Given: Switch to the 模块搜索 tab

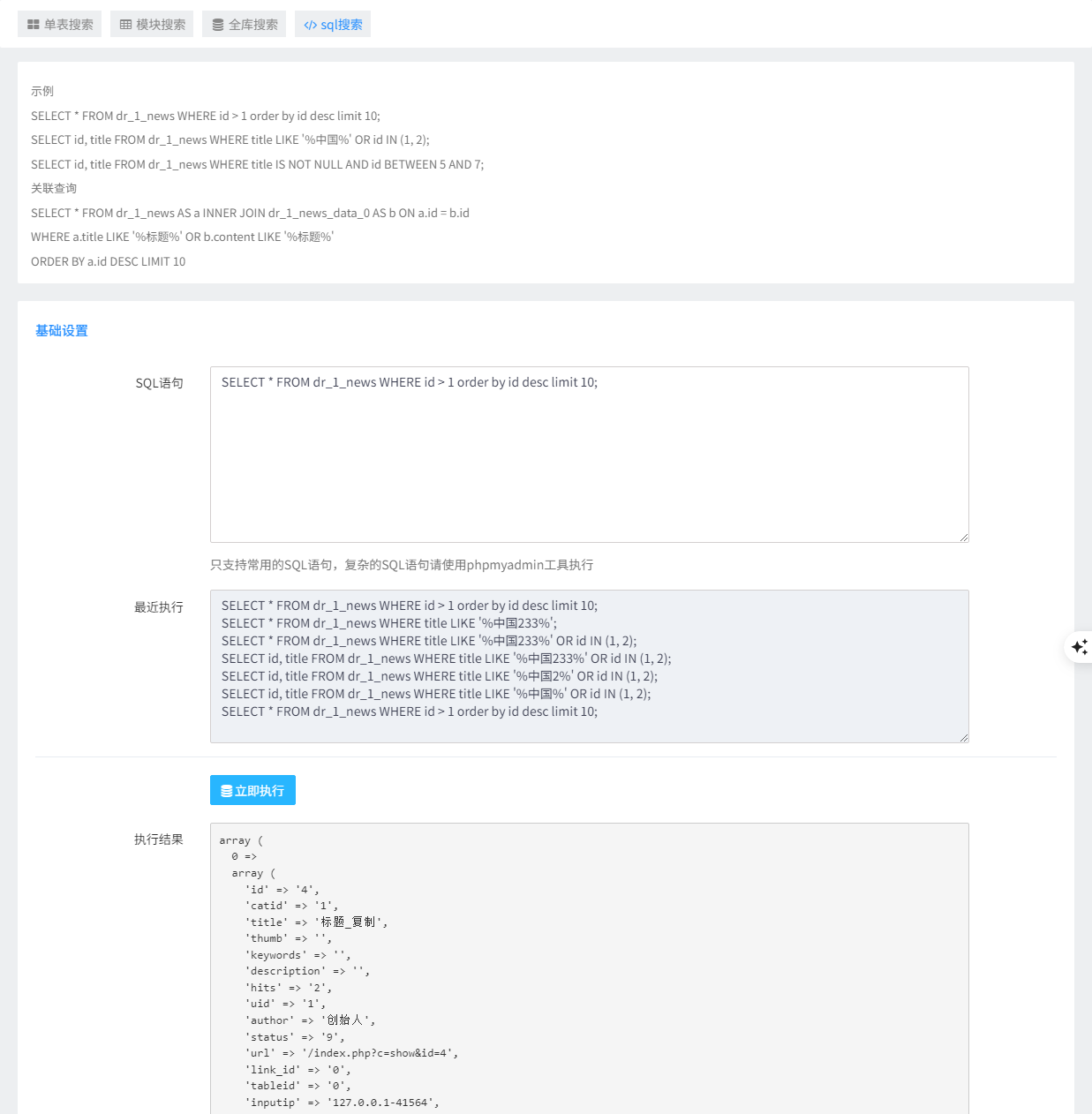Looking at the screenshot, I should [x=152, y=25].
